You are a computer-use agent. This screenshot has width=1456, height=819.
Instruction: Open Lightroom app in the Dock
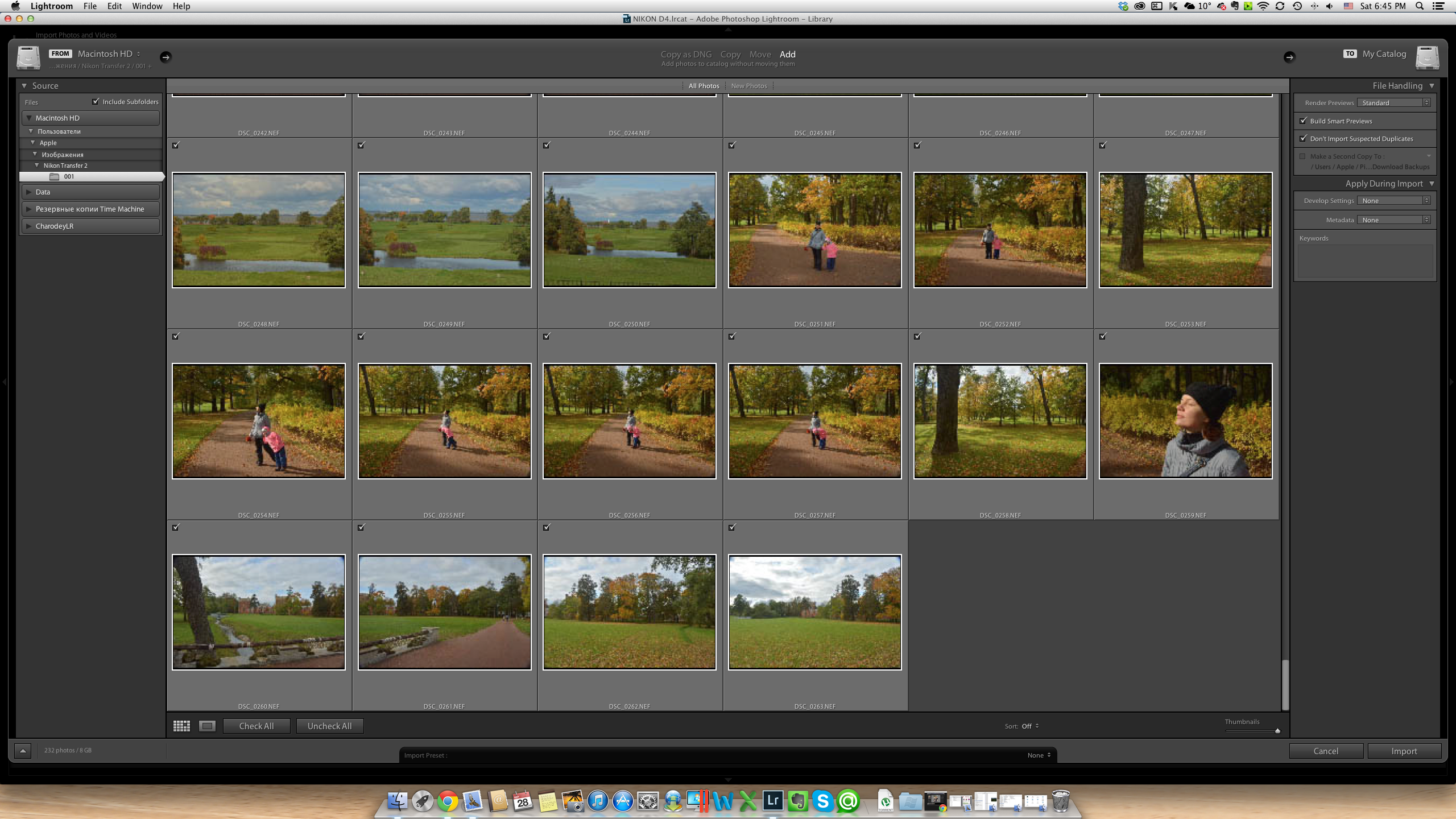[x=772, y=801]
